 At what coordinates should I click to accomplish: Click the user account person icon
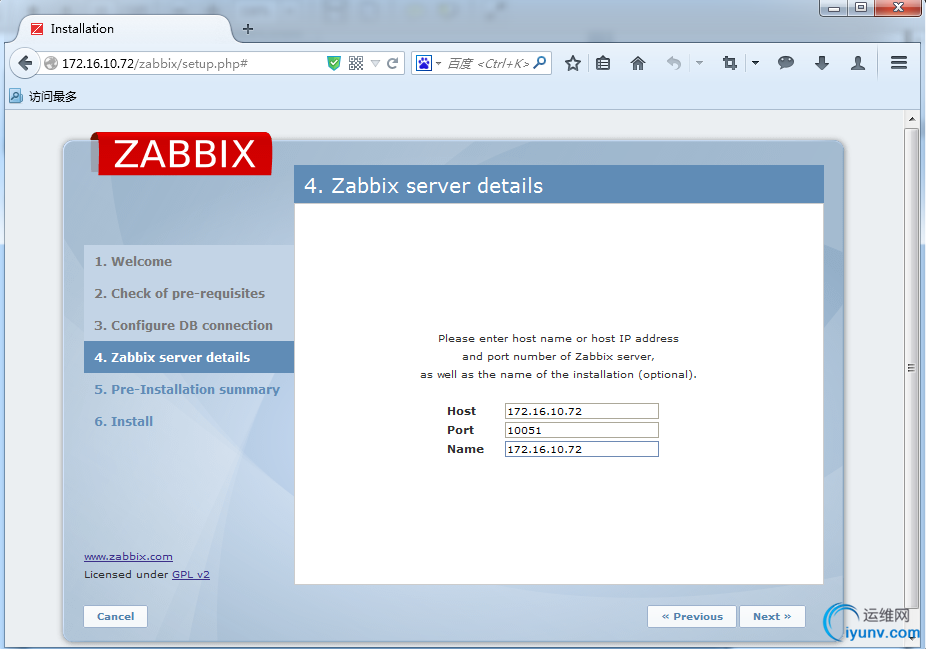858,63
